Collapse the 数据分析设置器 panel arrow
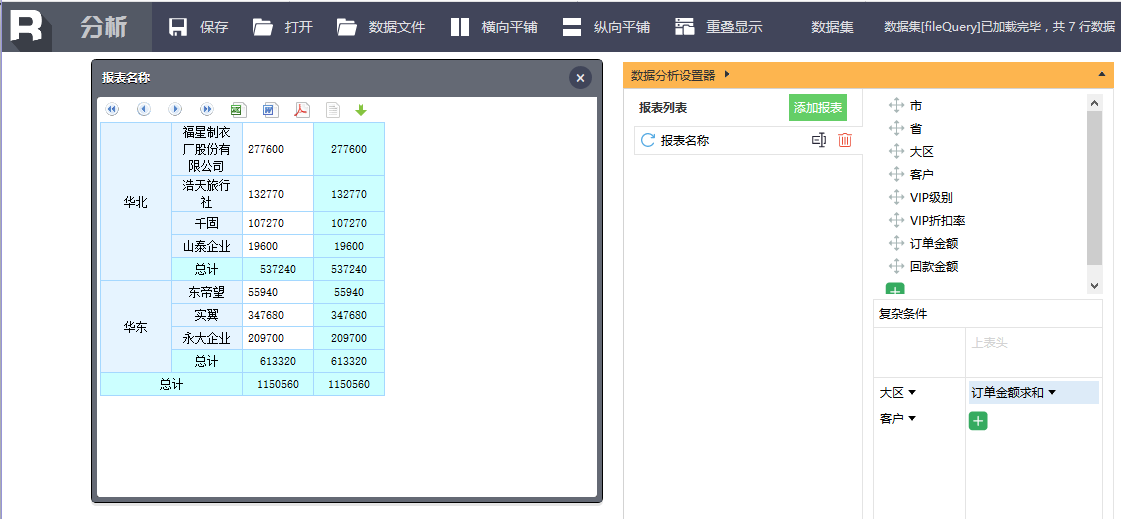 pyautogui.click(x=1102, y=74)
